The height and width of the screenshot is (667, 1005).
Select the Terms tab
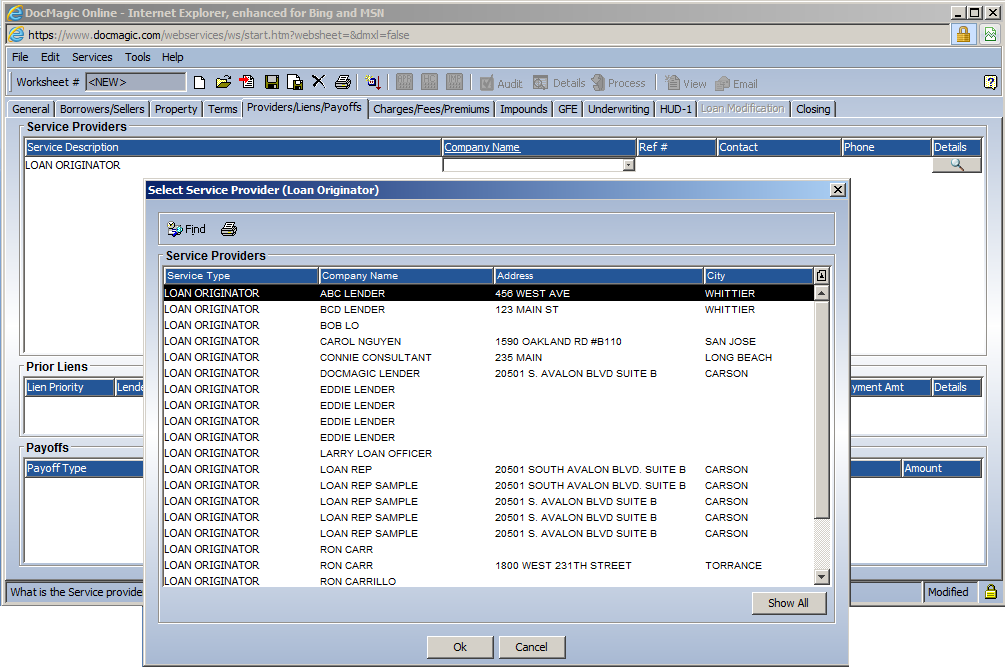[x=222, y=109]
